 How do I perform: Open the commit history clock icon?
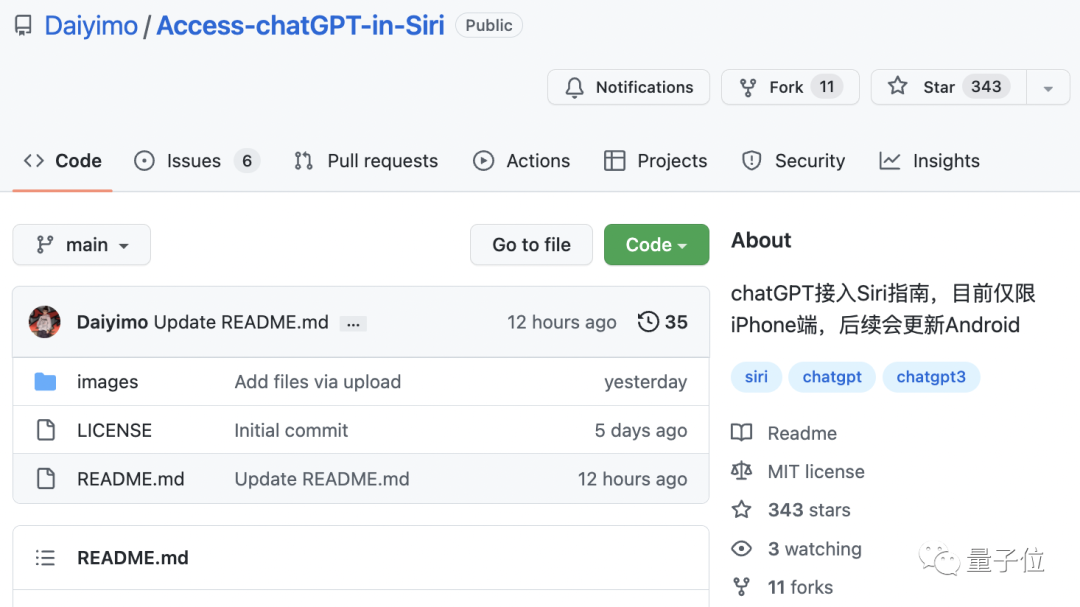tap(648, 322)
